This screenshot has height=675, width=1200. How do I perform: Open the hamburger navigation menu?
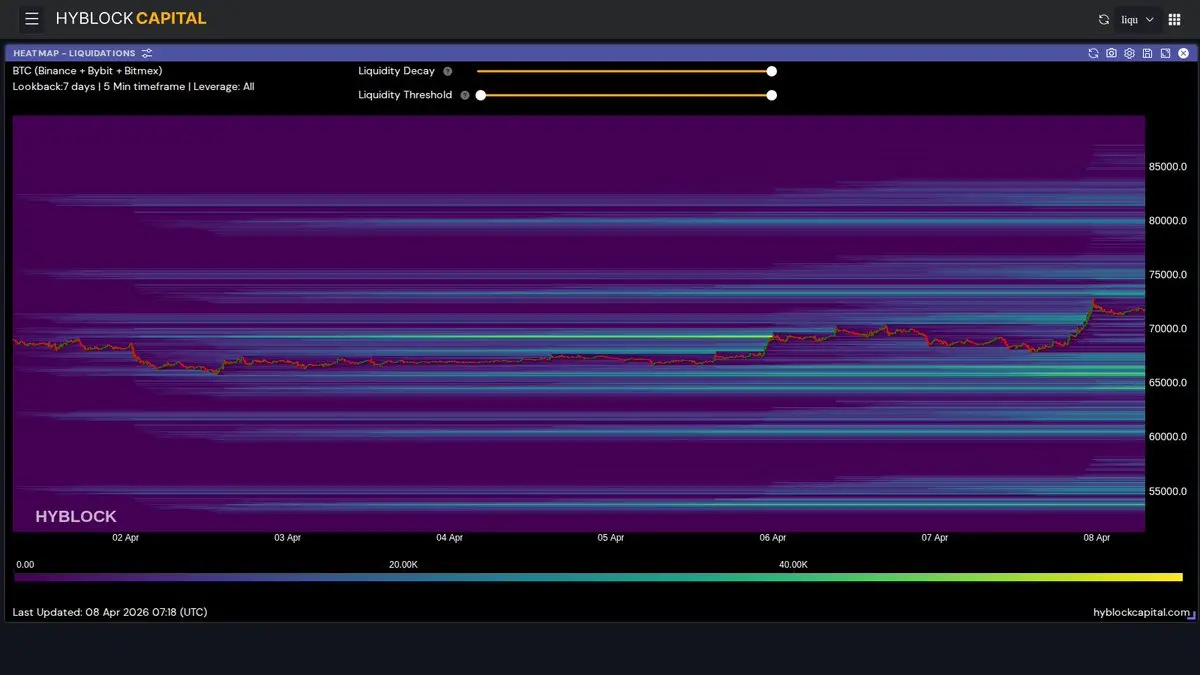(x=32, y=19)
